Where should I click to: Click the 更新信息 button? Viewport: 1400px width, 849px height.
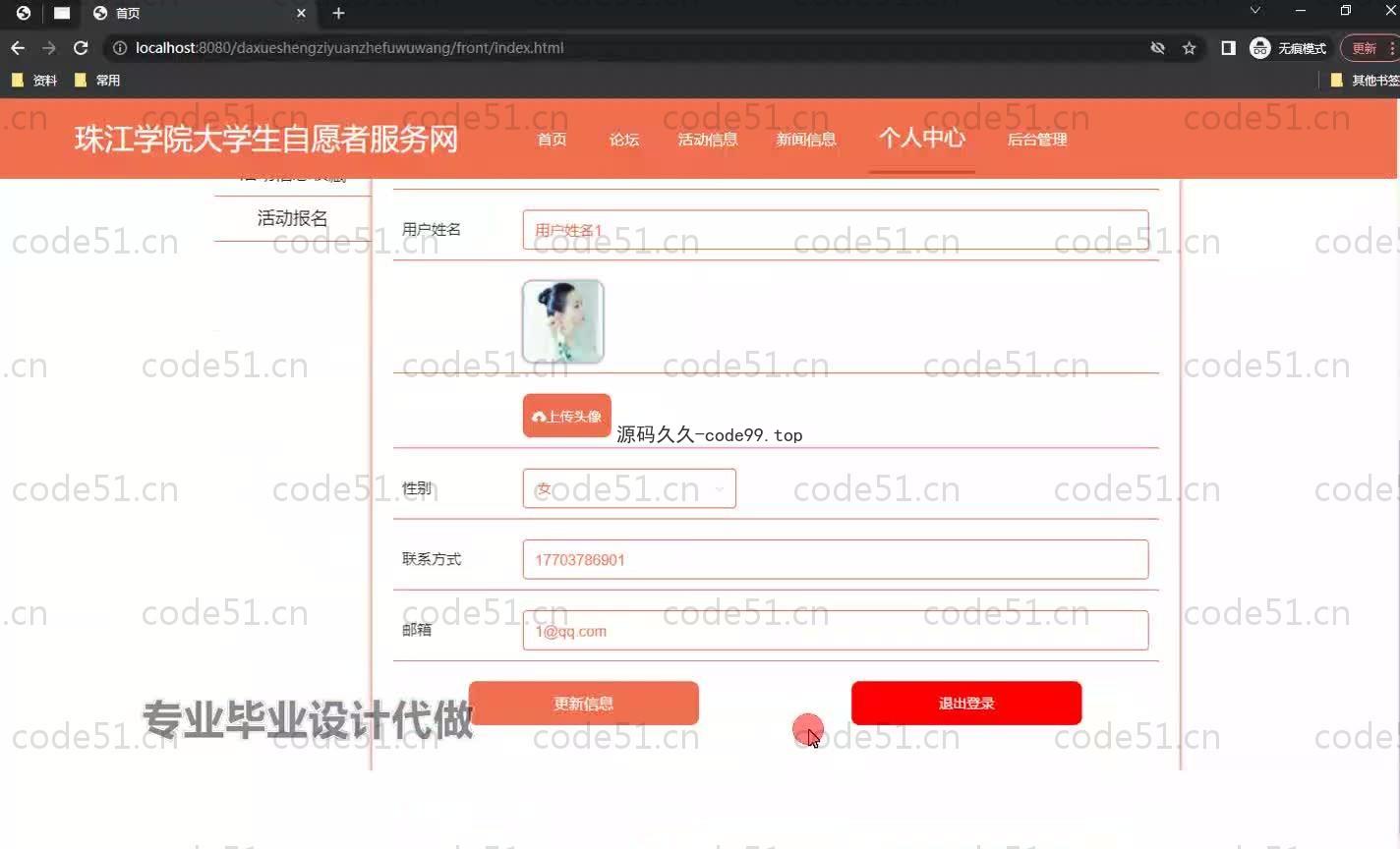coord(583,704)
